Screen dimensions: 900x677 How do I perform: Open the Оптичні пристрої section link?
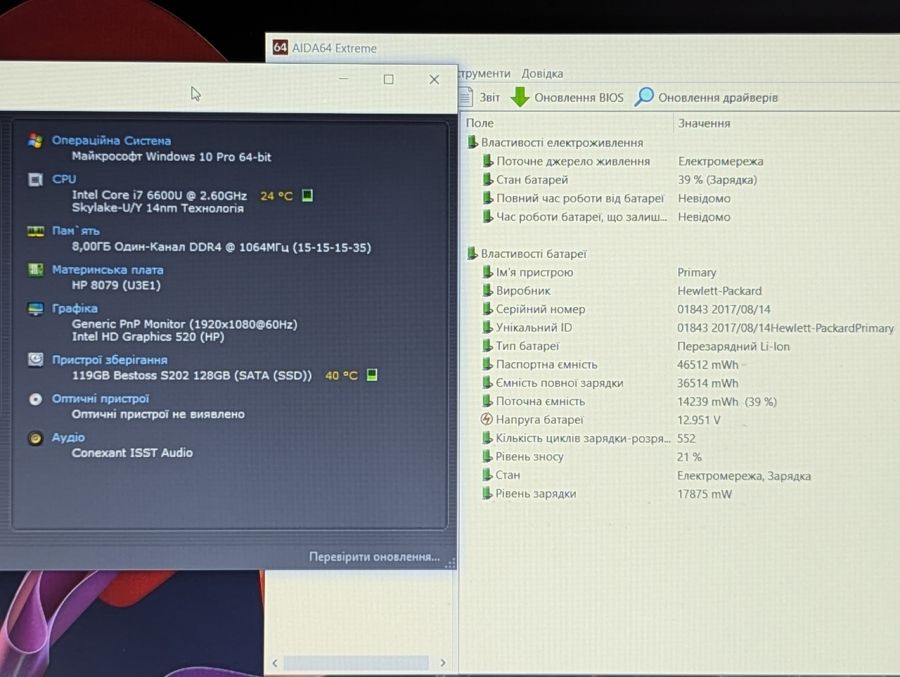tap(100, 398)
